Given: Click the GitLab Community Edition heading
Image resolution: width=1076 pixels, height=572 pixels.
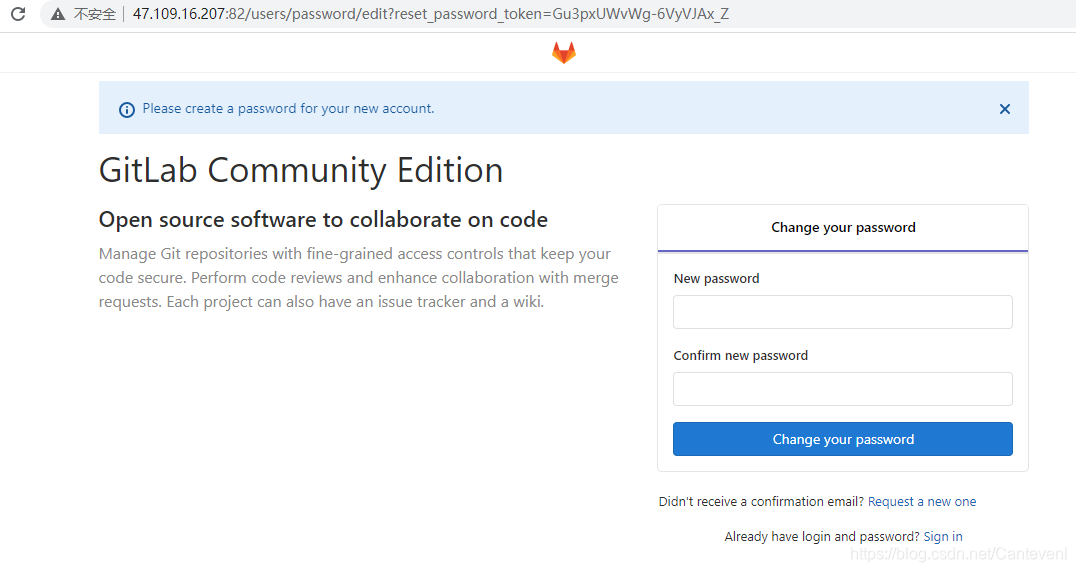Looking at the screenshot, I should pyautogui.click(x=301, y=170).
